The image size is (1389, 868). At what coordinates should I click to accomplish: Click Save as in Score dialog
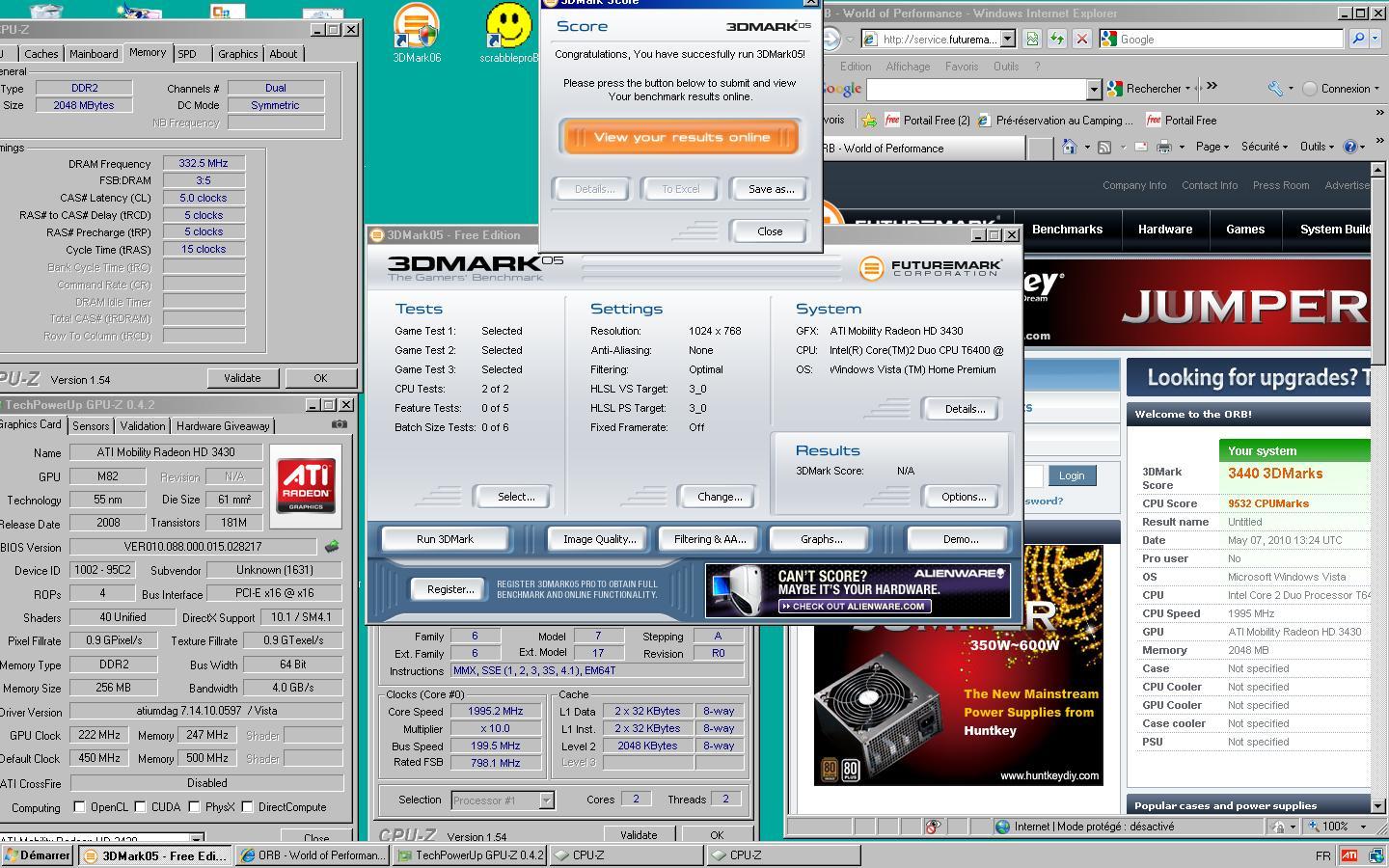click(771, 189)
